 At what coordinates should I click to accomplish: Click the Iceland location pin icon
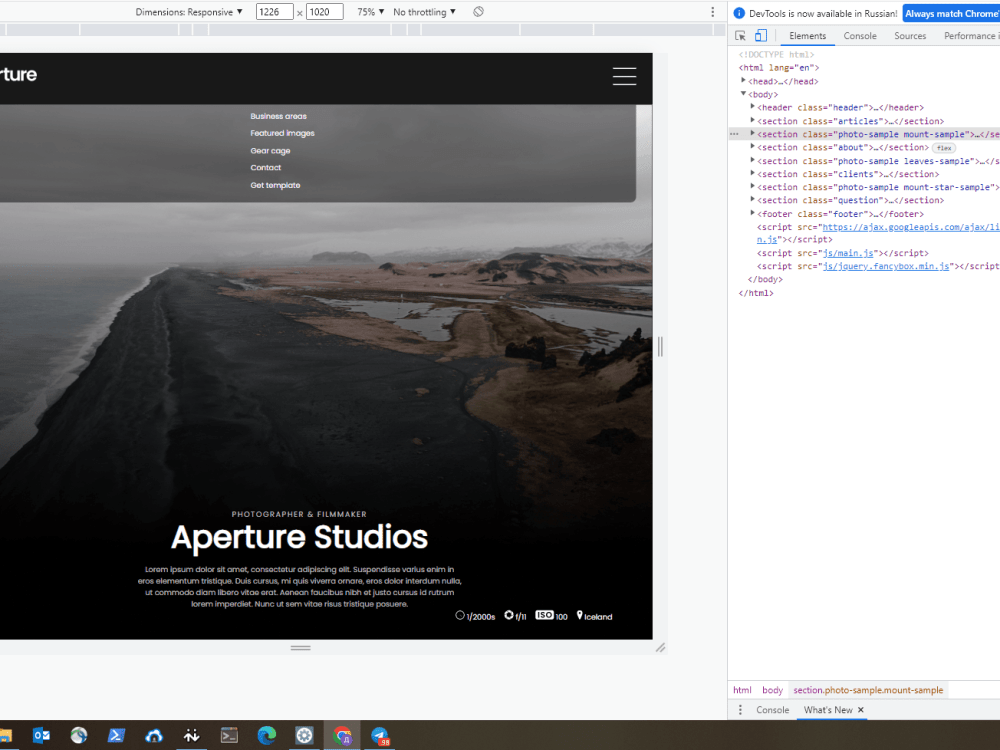(x=579, y=615)
